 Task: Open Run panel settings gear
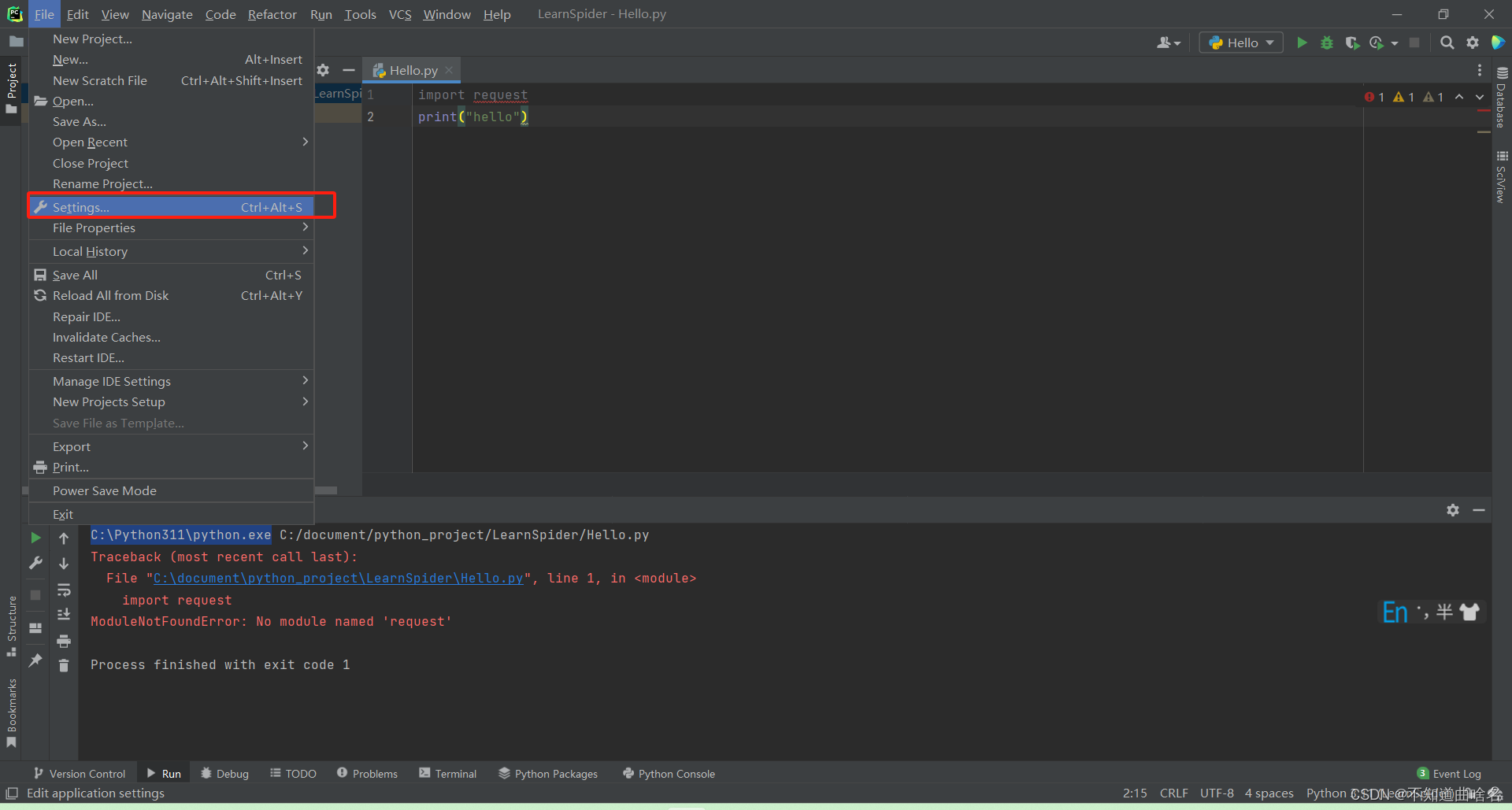(x=1453, y=510)
